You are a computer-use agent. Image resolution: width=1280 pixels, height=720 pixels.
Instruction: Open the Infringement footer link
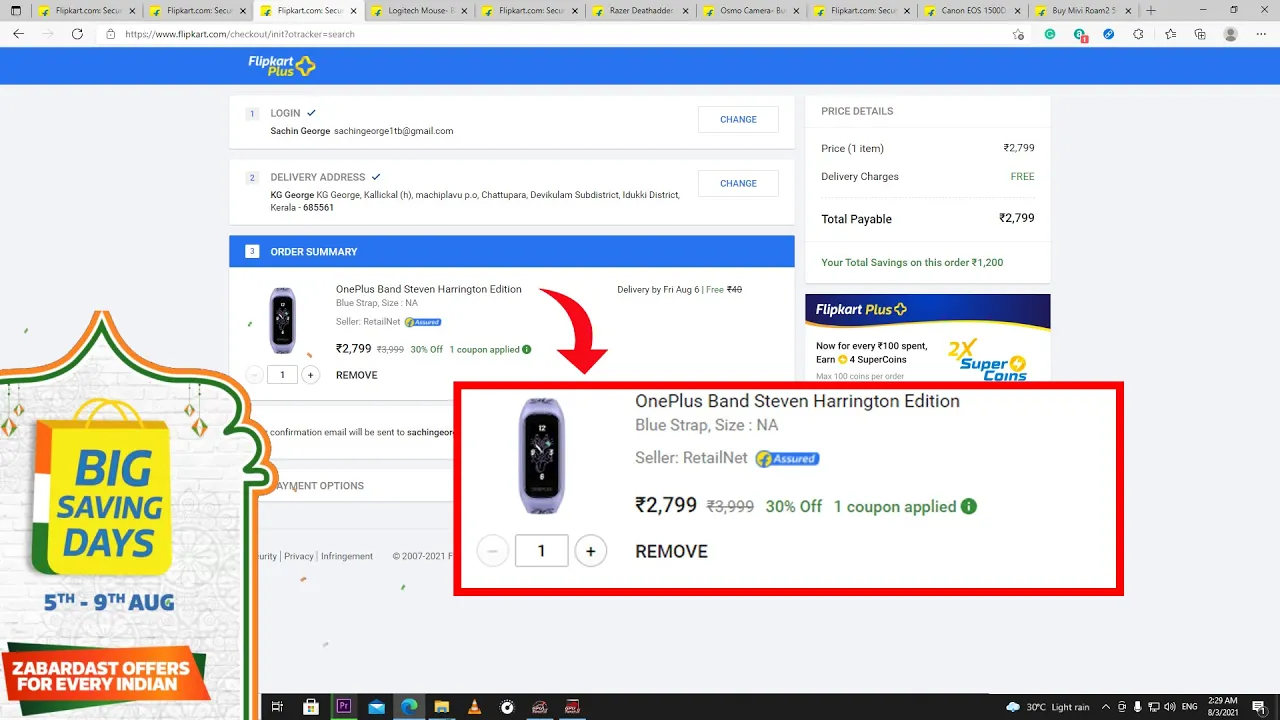(x=347, y=556)
